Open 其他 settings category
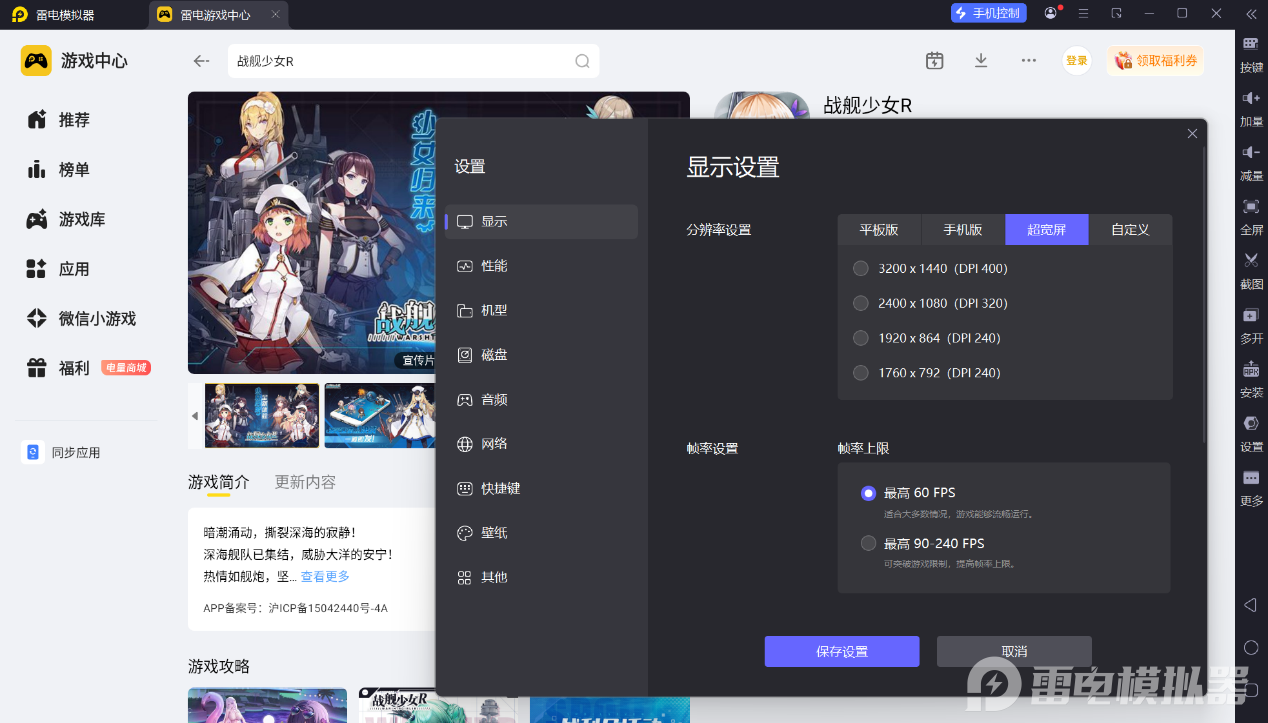 click(x=542, y=577)
